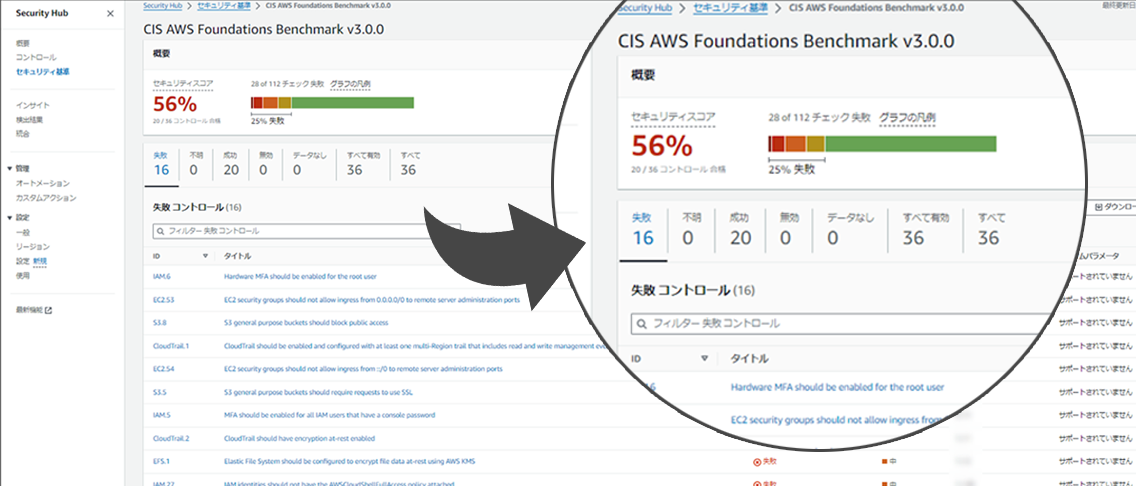Viewport: 1136px width, 486px height.
Task: Open コントロール in the sidebar navigation
Action: pos(36,57)
